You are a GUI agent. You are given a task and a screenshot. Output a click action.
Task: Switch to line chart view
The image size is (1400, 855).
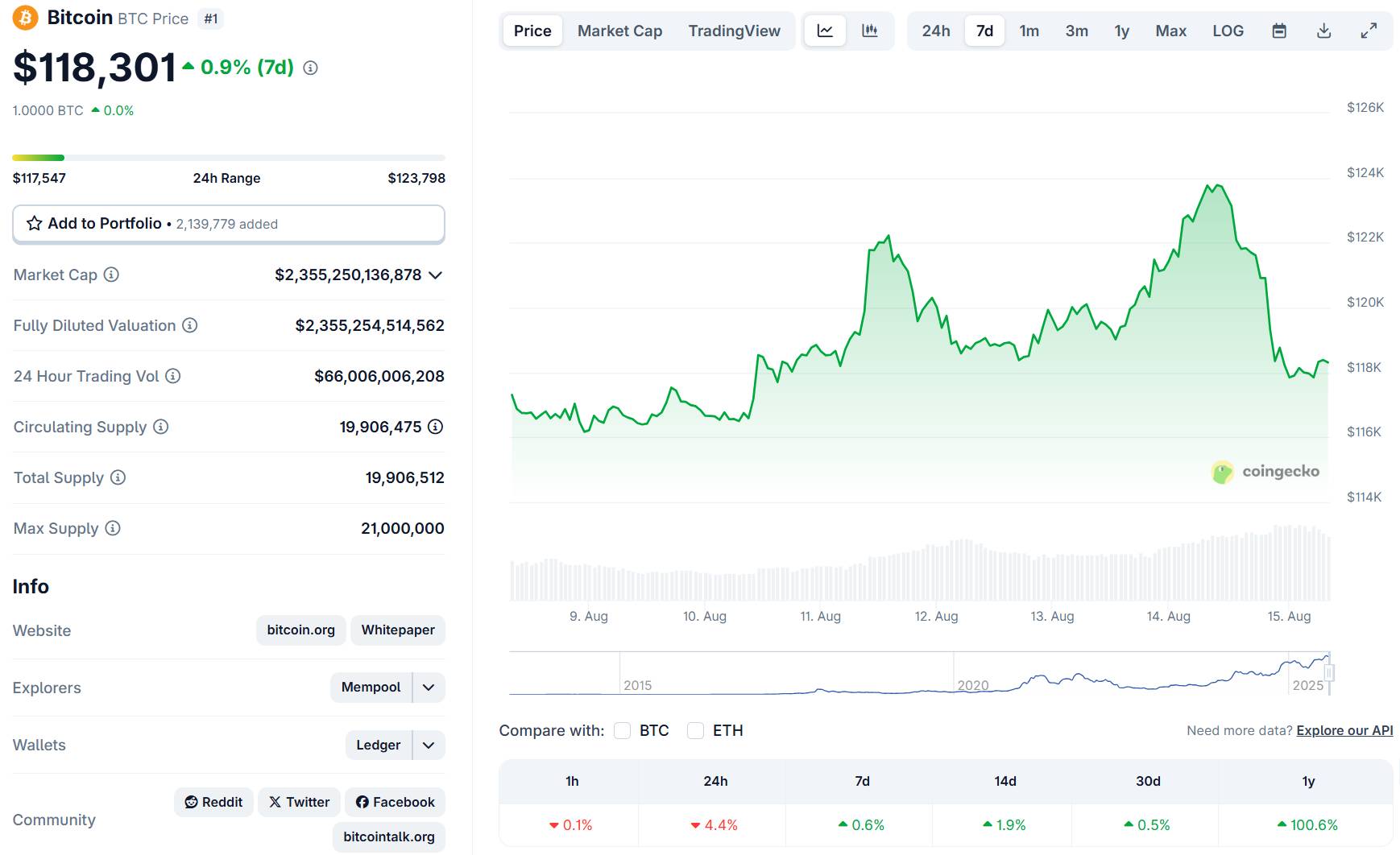[825, 31]
